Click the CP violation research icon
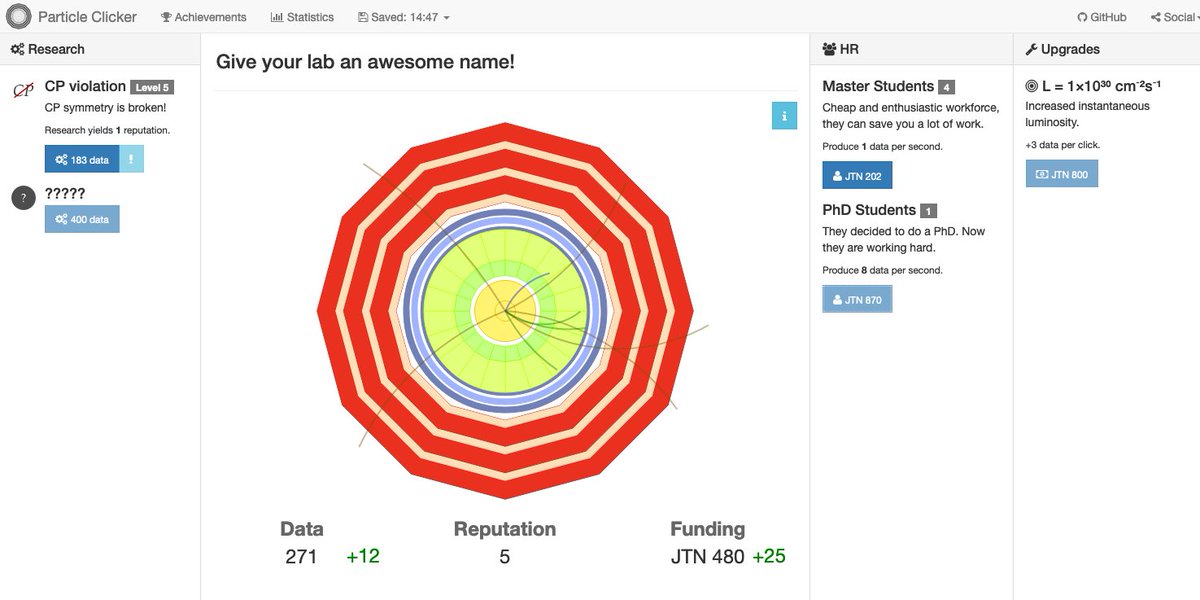This screenshot has width=1200, height=600. [23, 91]
